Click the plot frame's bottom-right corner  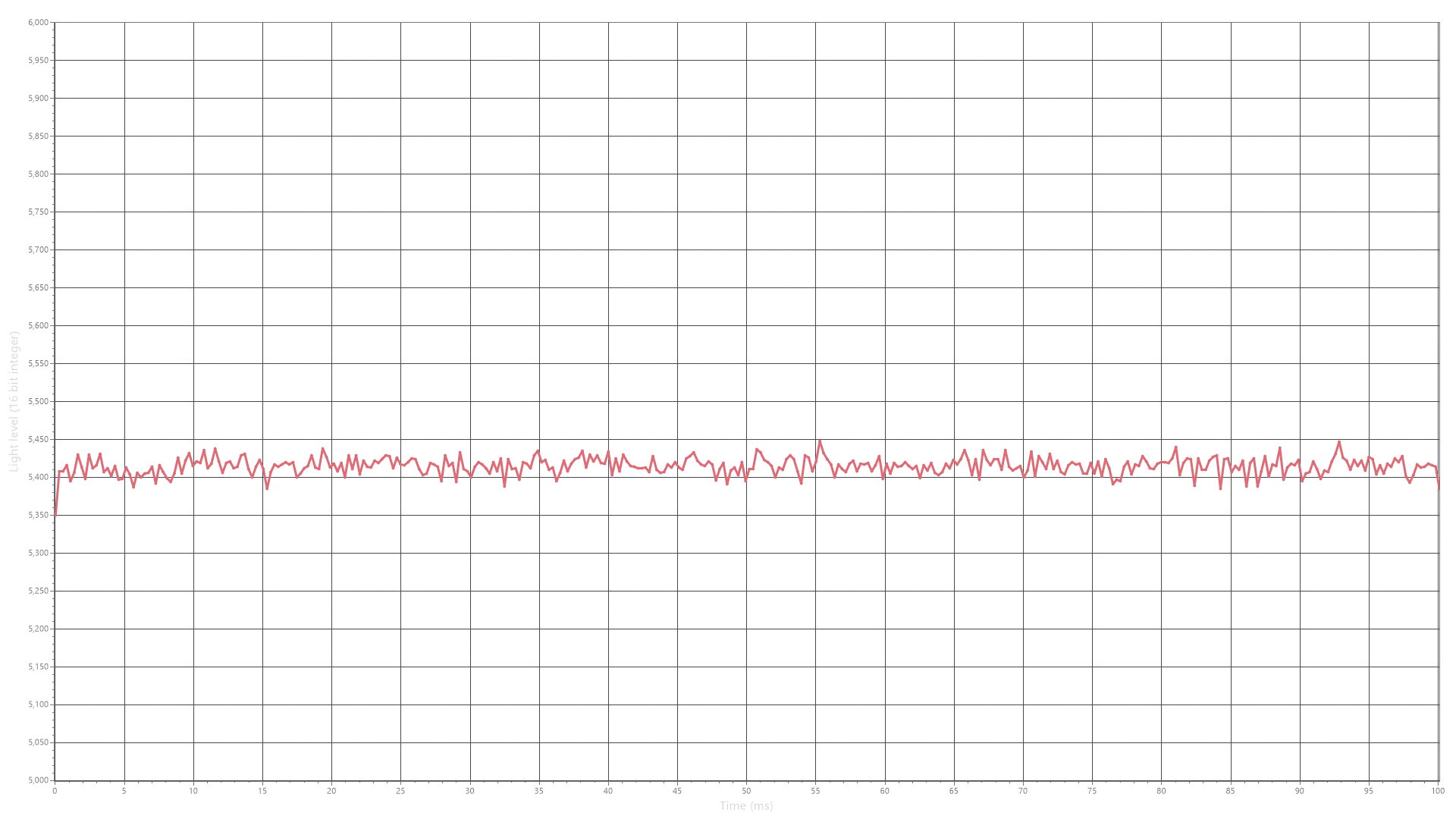(x=1439, y=780)
